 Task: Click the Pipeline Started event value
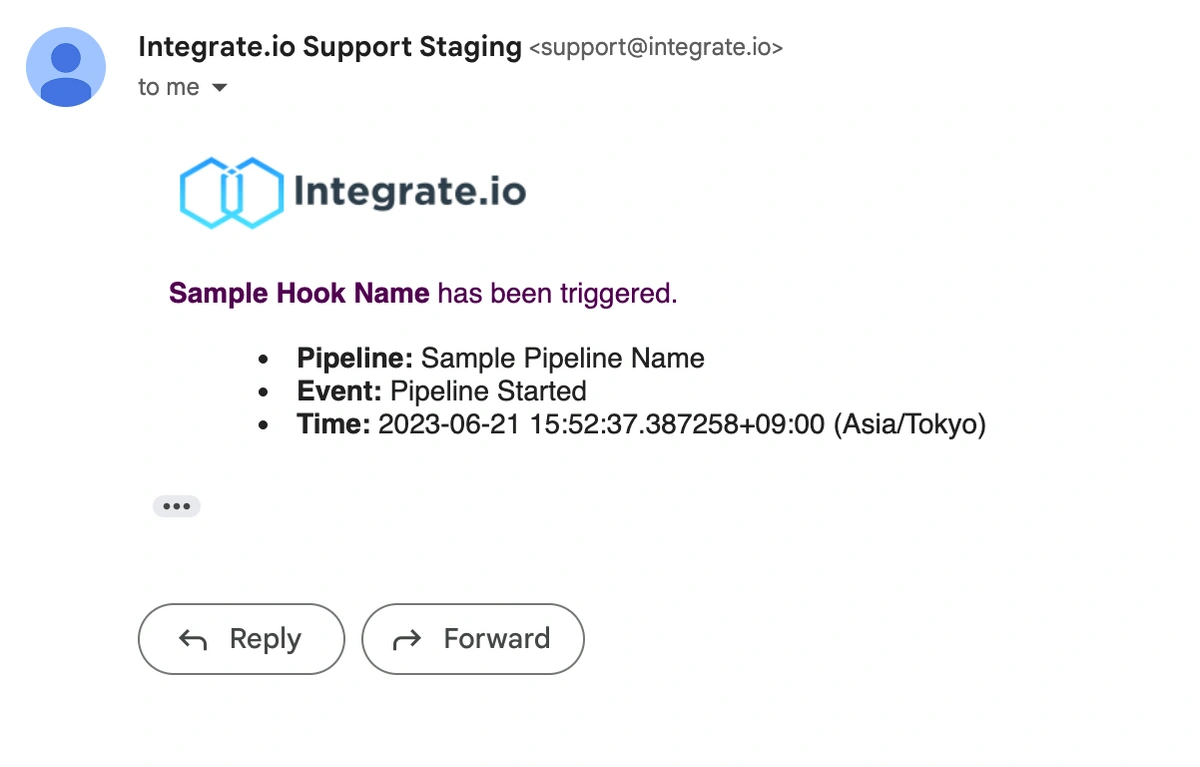(x=488, y=390)
